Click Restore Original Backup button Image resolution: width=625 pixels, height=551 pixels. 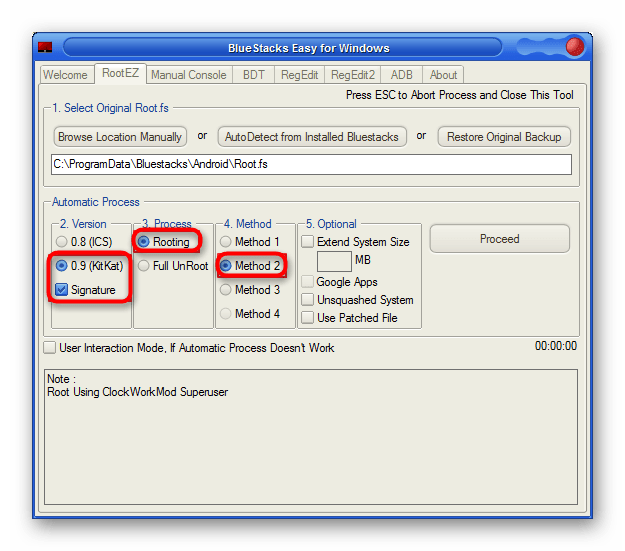pos(504,137)
